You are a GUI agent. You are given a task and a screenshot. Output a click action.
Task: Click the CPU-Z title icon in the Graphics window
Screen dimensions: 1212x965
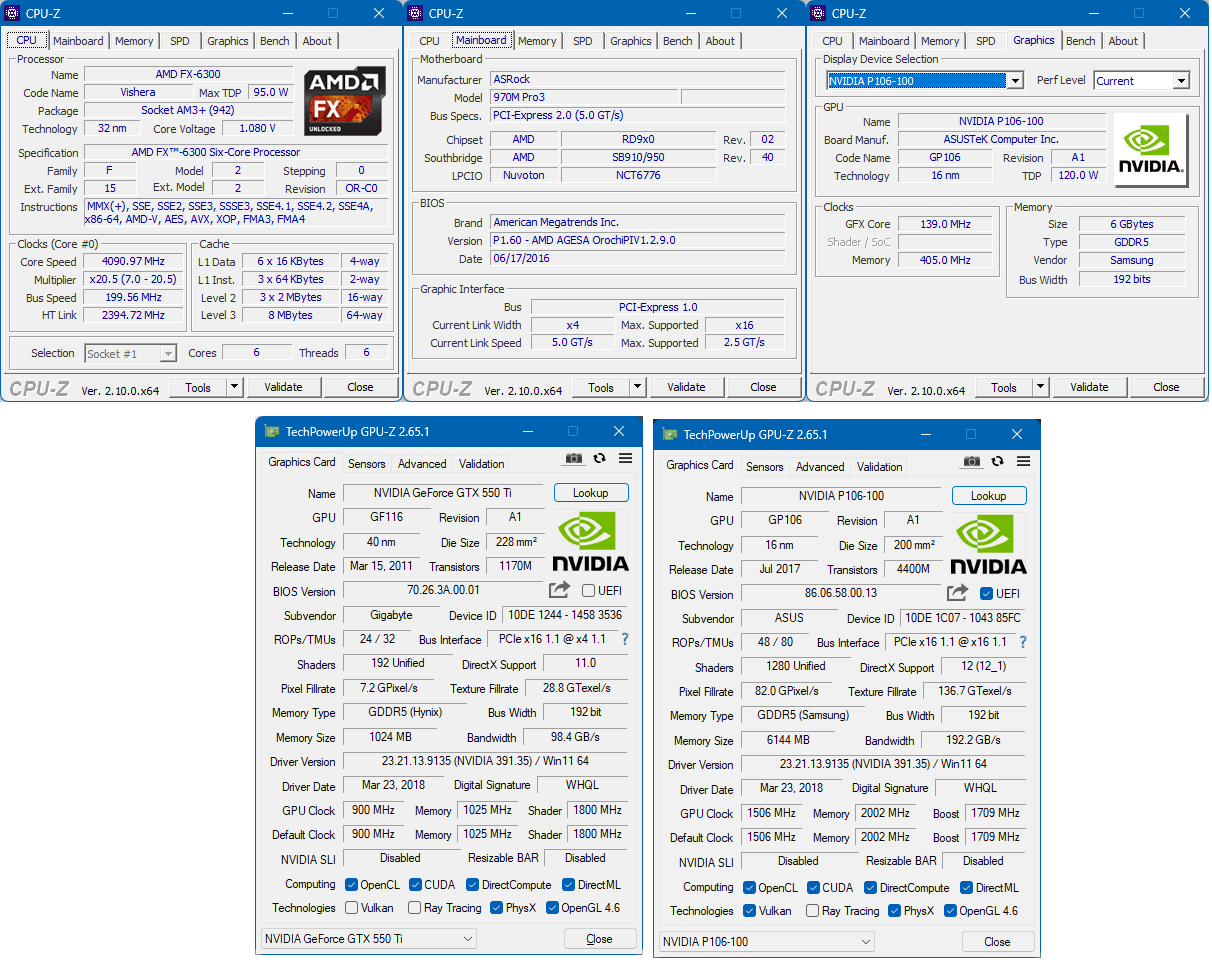coord(819,13)
